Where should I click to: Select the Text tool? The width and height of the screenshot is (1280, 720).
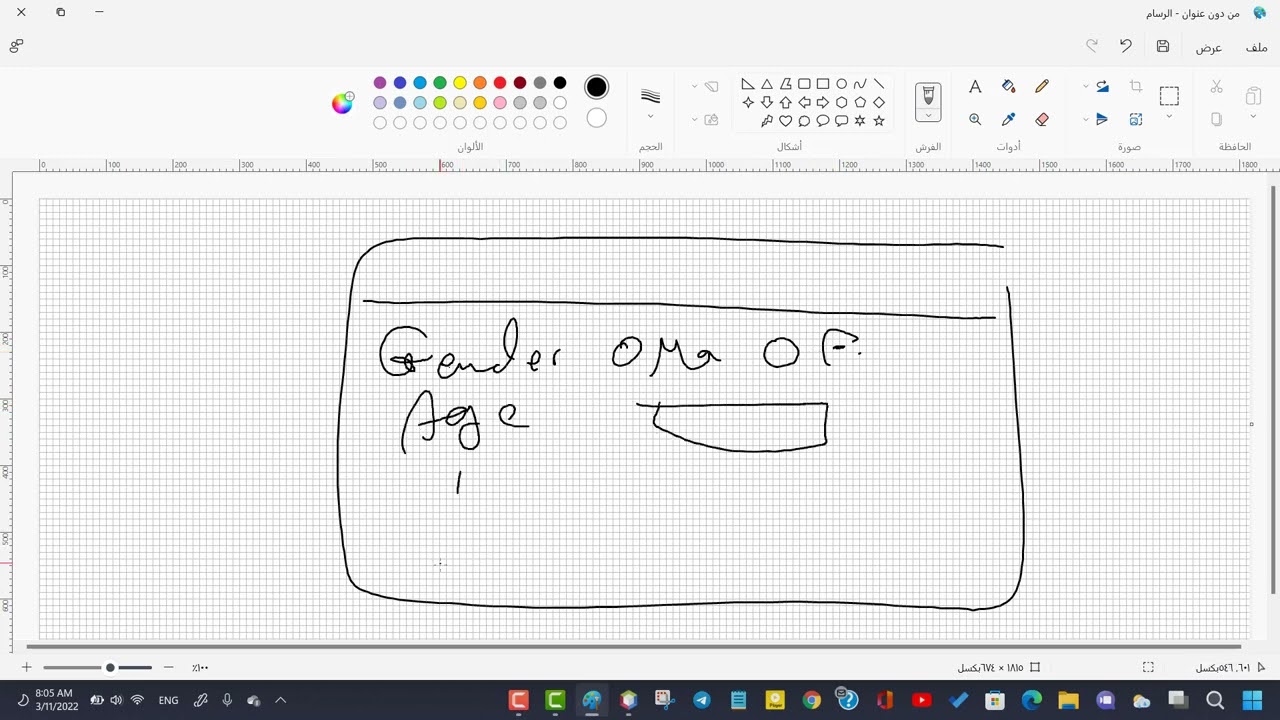pos(975,87)
